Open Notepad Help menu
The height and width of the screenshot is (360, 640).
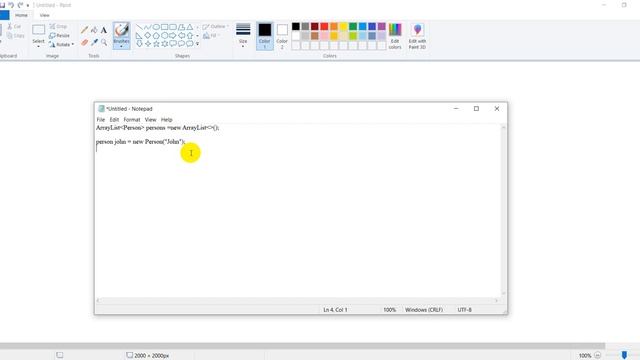(167, 120)
